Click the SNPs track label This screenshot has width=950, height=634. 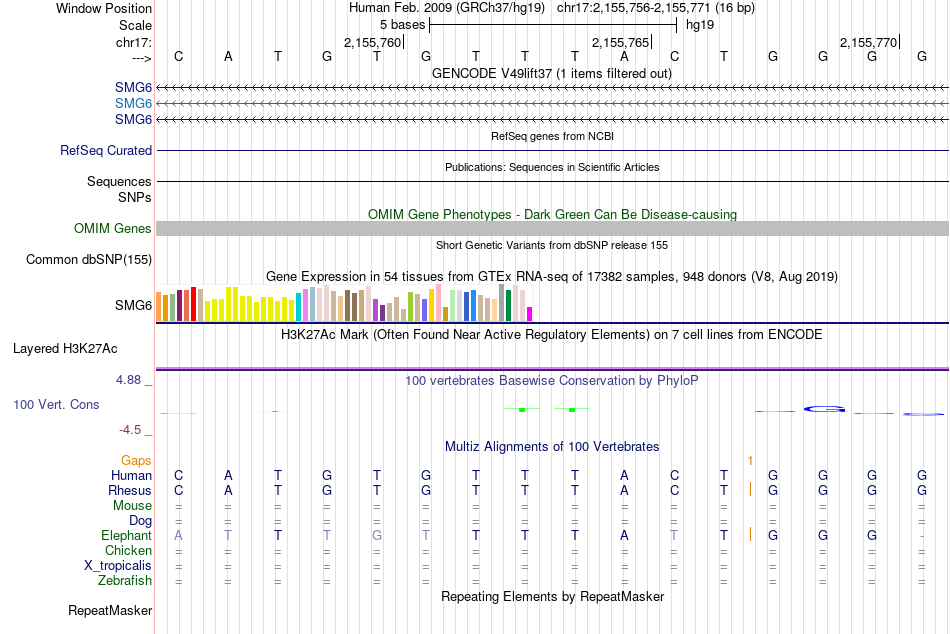coord(135,198)
